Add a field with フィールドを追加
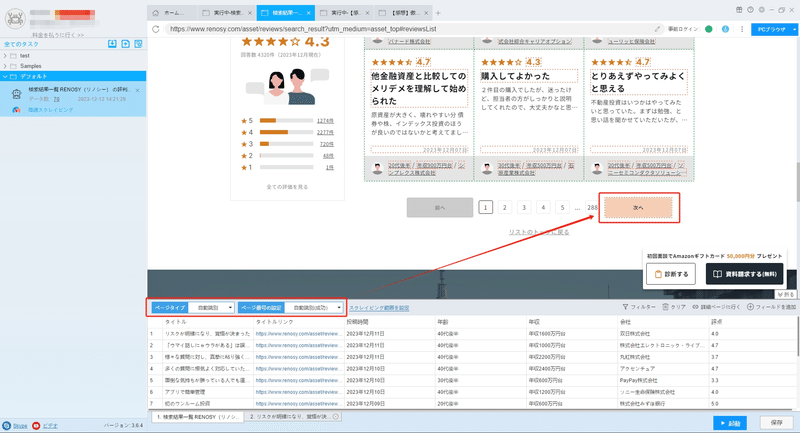This screenshot has width=800, height=433. click(x=771, y=307)
